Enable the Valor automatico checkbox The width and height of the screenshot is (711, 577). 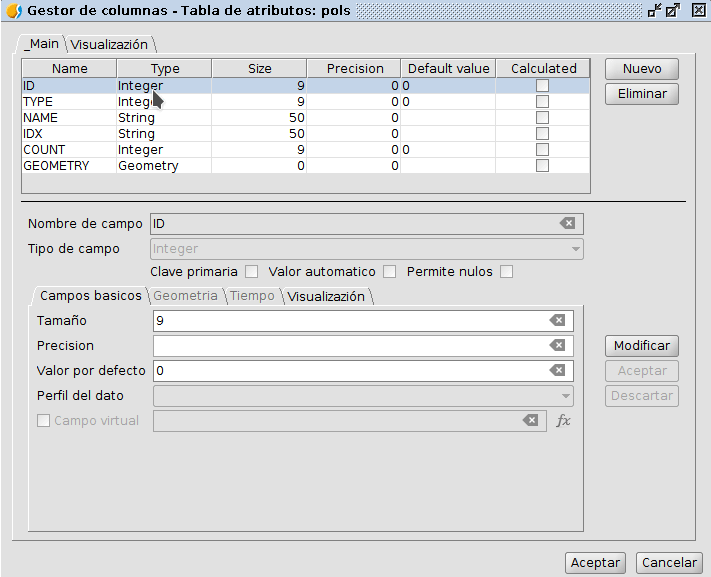pos(390,272)
